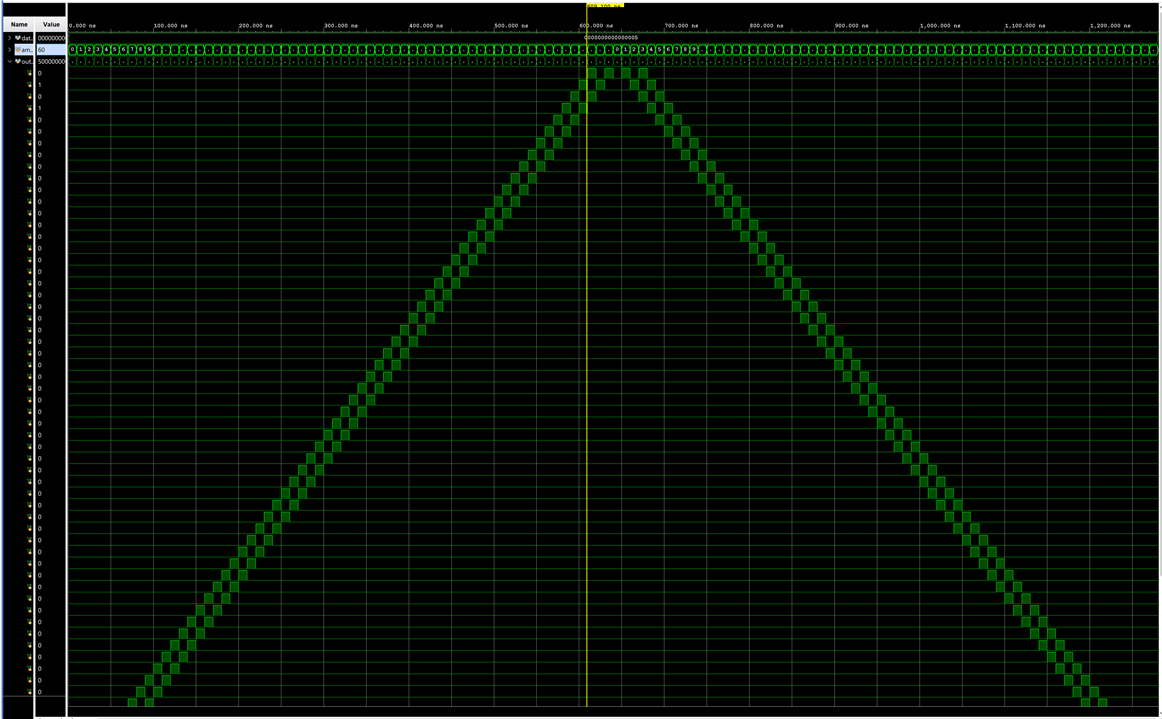
Task: Click the bus icon beside 'dat..'
Action: pos(18,38)
